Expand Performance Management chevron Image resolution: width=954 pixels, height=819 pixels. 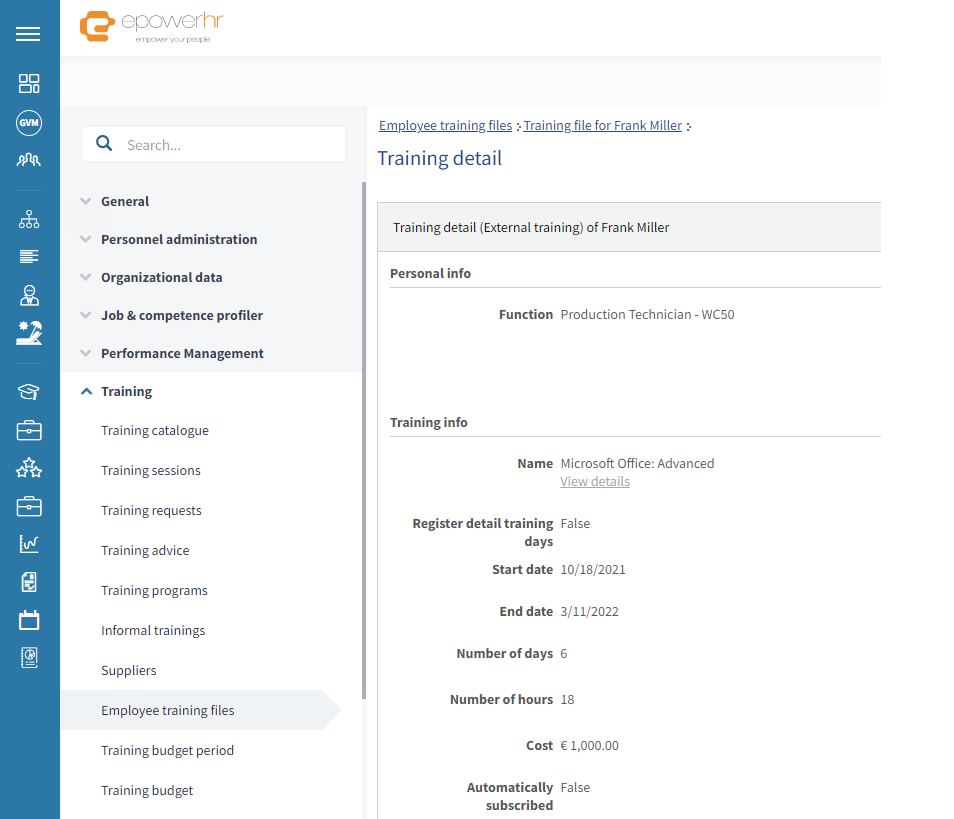[86, 353]
